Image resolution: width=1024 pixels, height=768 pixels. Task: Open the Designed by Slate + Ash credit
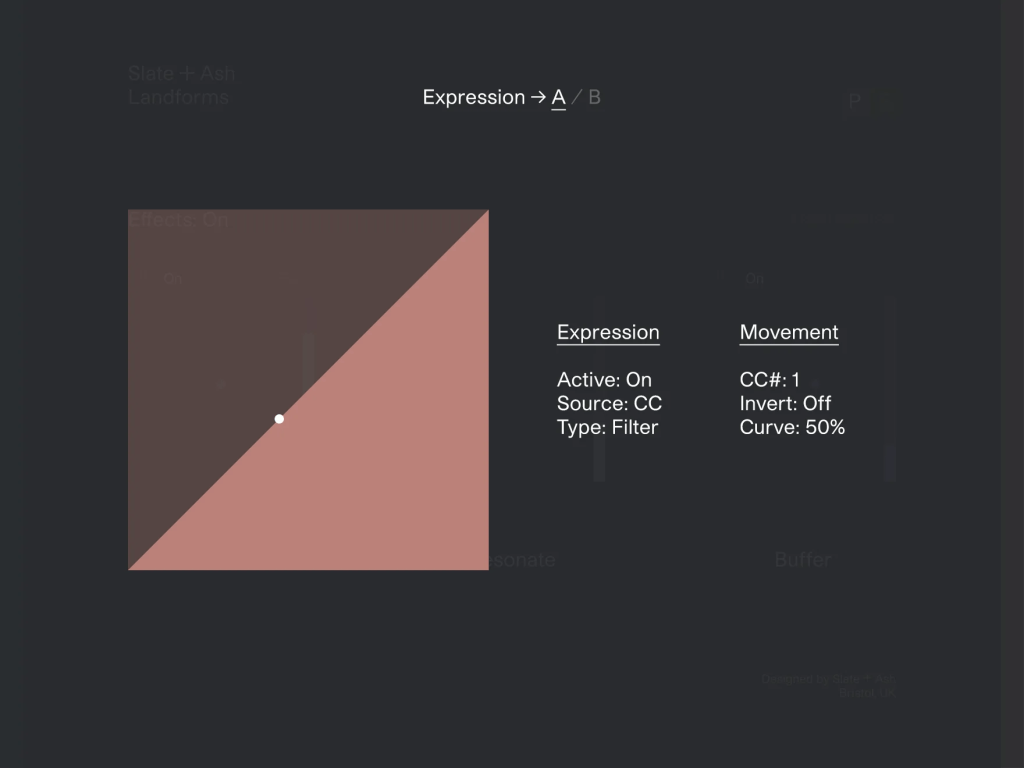828,685
